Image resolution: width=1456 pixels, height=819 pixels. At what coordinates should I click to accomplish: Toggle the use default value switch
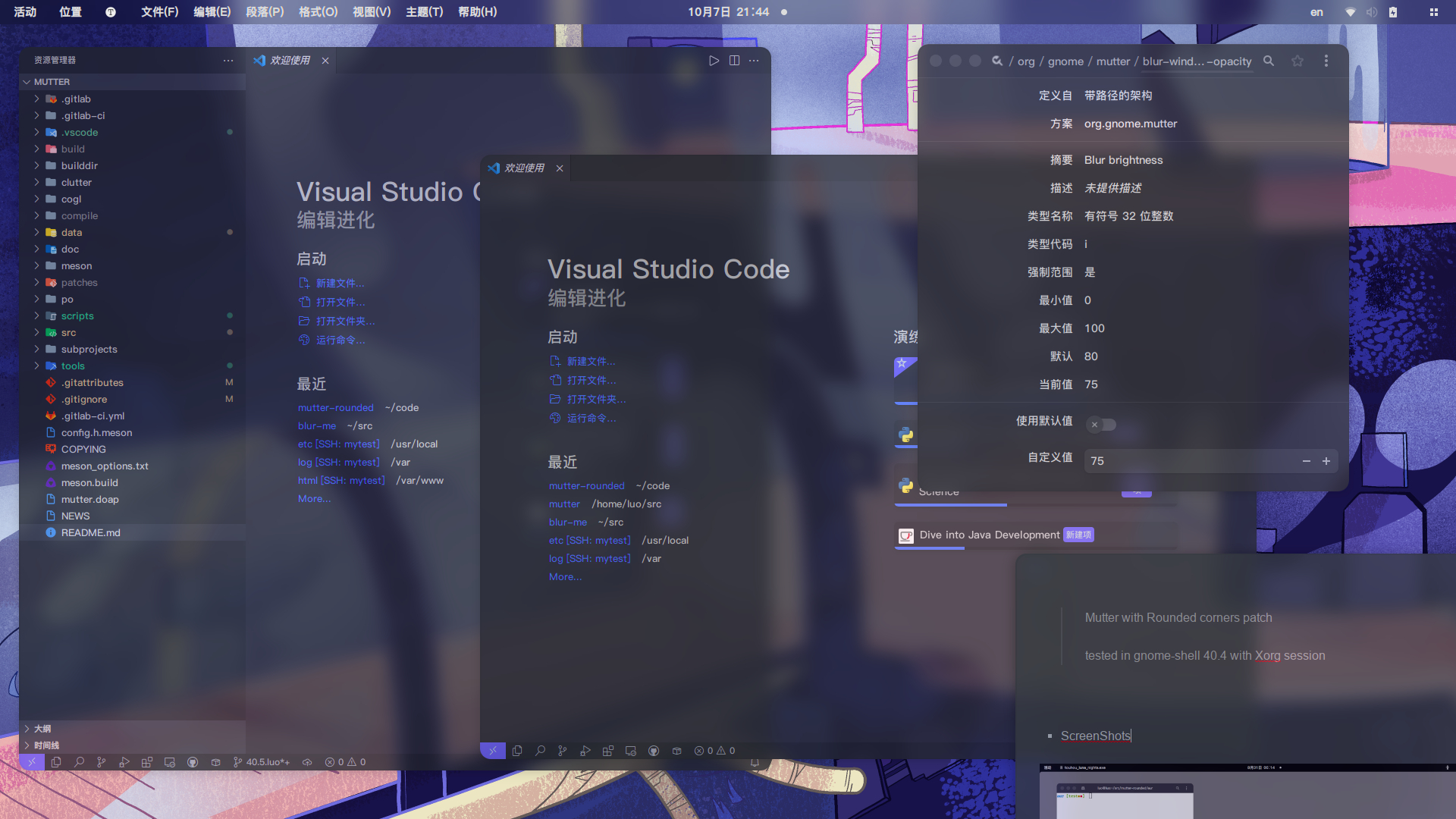pyautogui.click(x=1101, y=425)
